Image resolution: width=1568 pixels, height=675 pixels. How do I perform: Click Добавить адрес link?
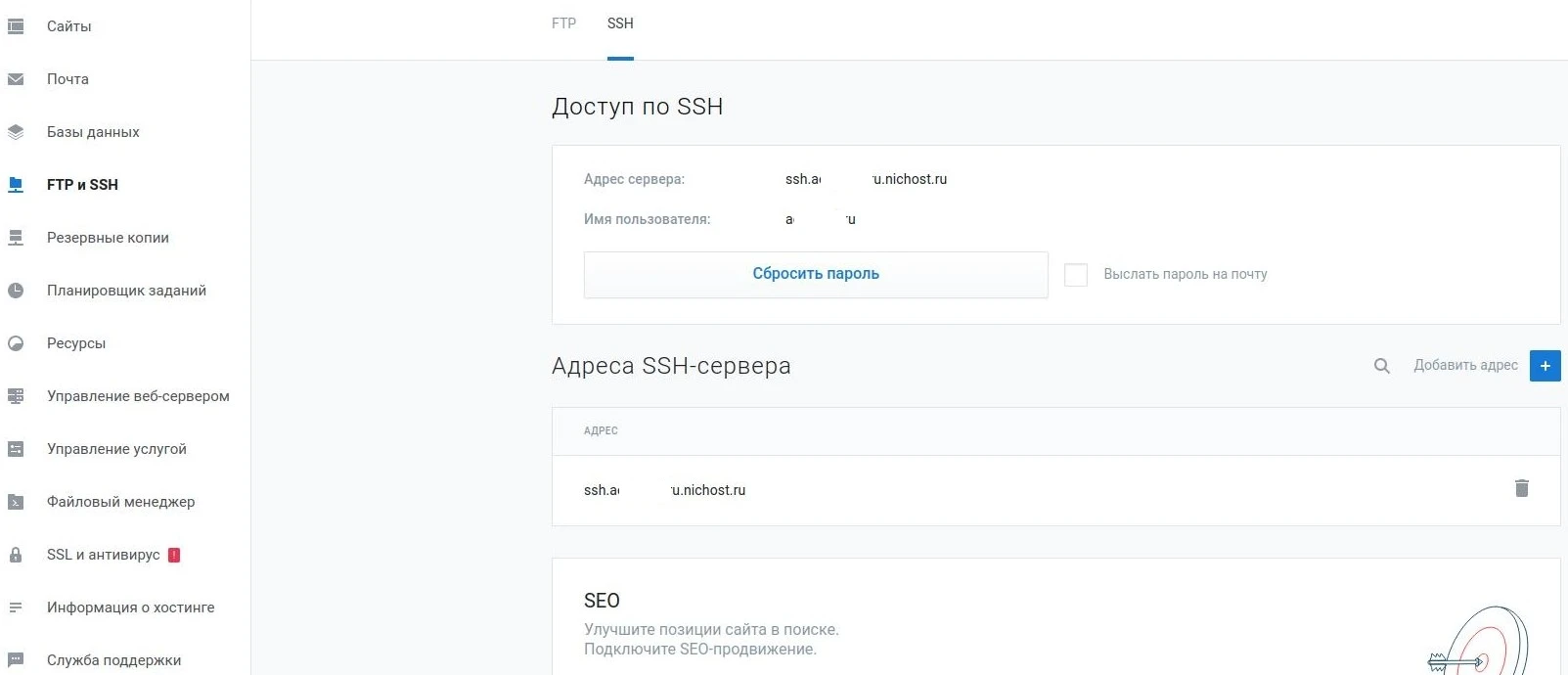[1465, 366]
